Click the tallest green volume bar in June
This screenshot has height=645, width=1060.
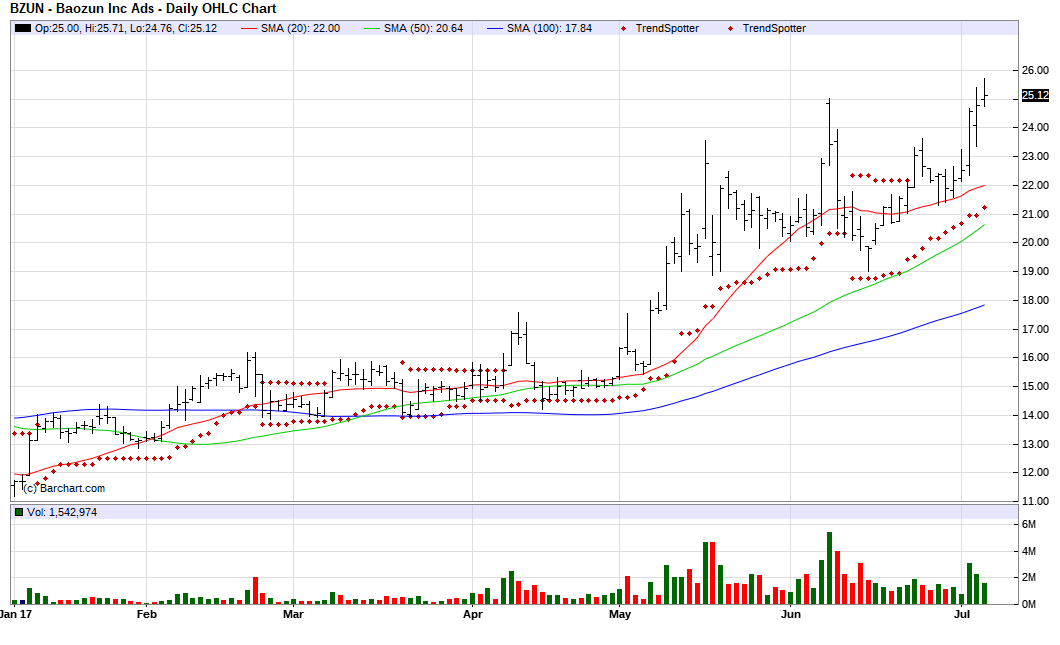click(829, 568)
